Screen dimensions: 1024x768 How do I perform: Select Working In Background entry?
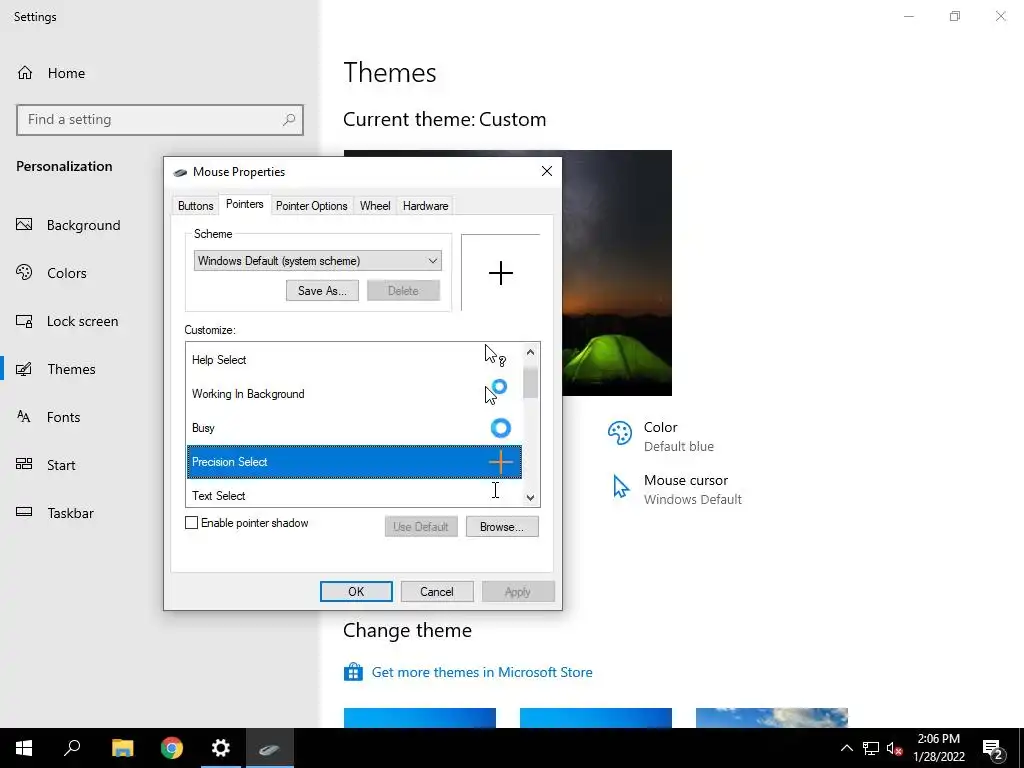click(x=353, y=394)
